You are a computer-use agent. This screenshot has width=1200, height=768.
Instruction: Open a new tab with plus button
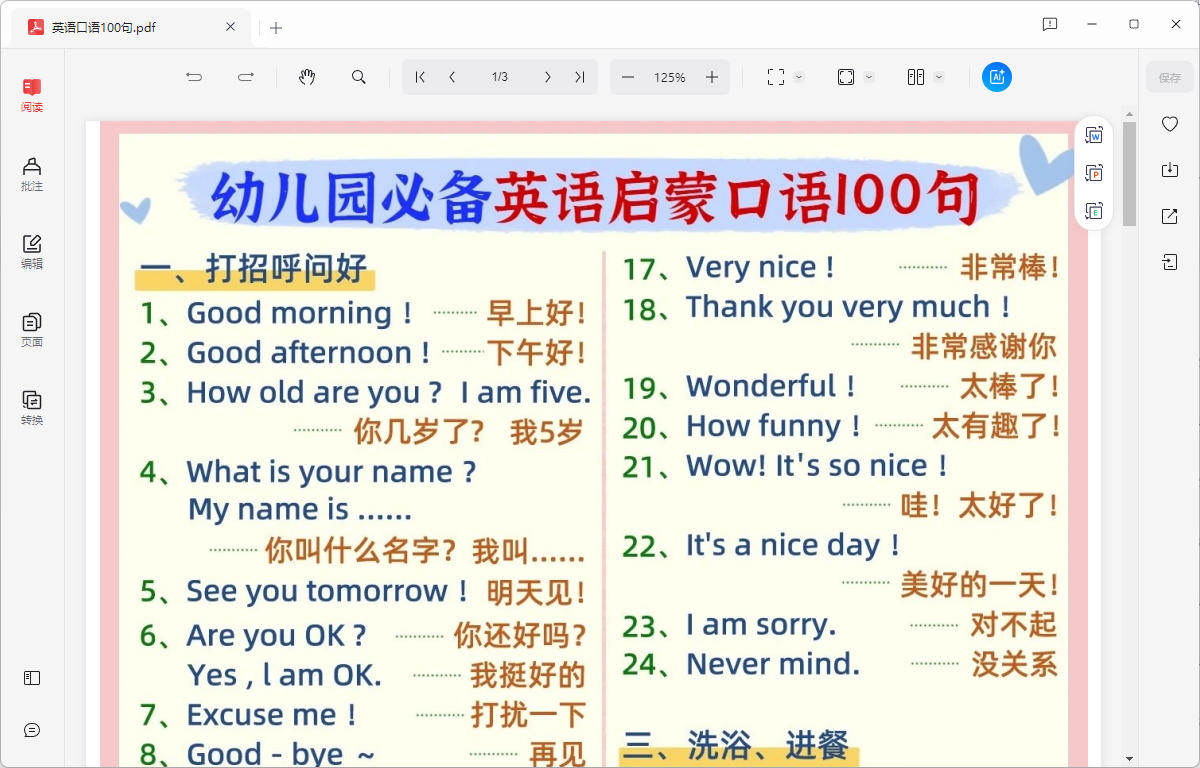coord(276,28)
